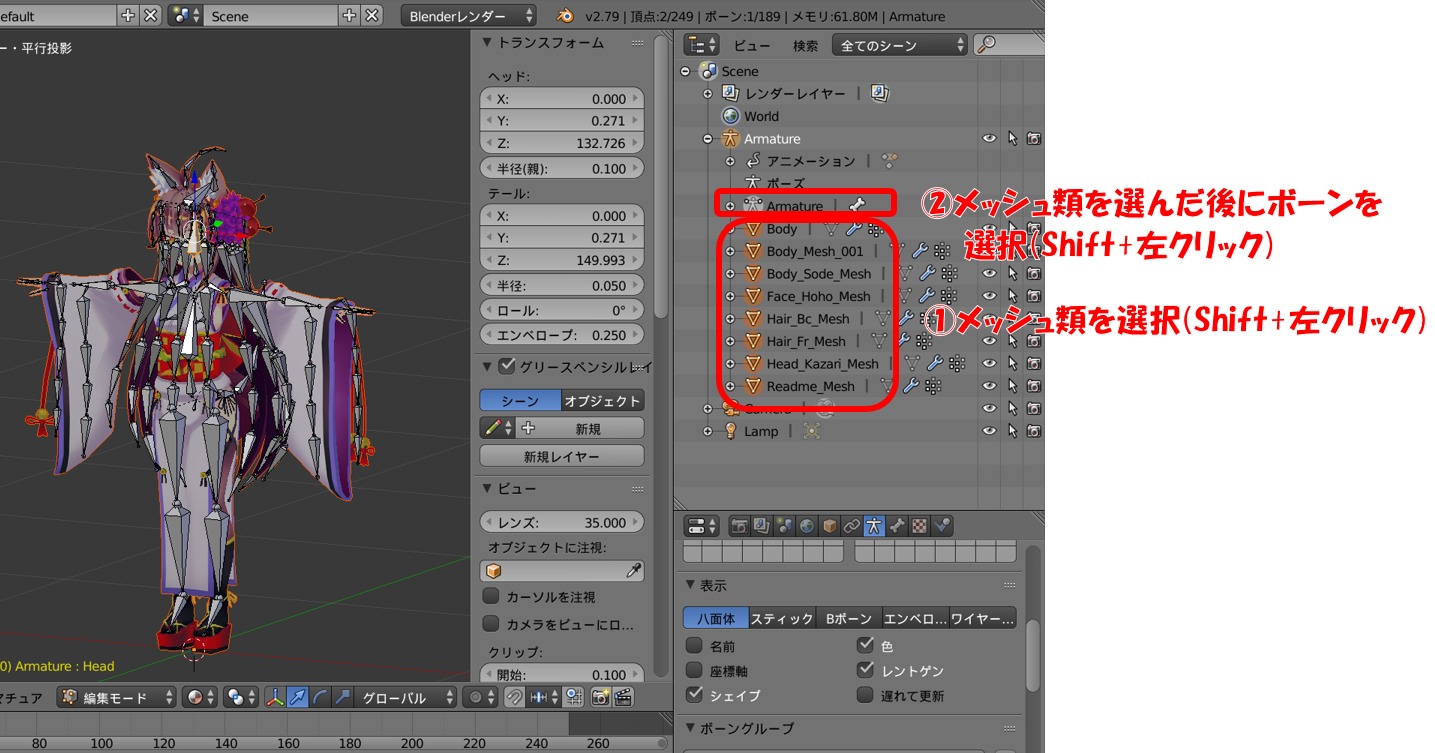Expand the Hair_Bc_Mesh tree item
Screen dimensions: 1435x753
[x=730, y=319]
